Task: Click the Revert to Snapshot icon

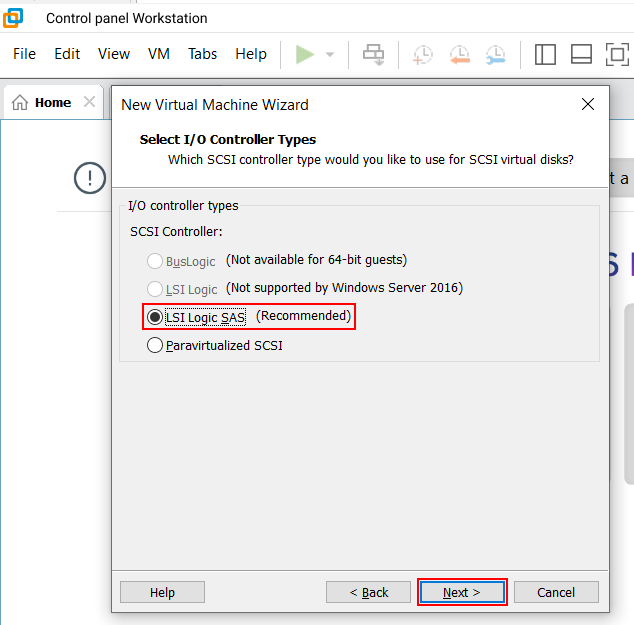Action: (459, 54)
